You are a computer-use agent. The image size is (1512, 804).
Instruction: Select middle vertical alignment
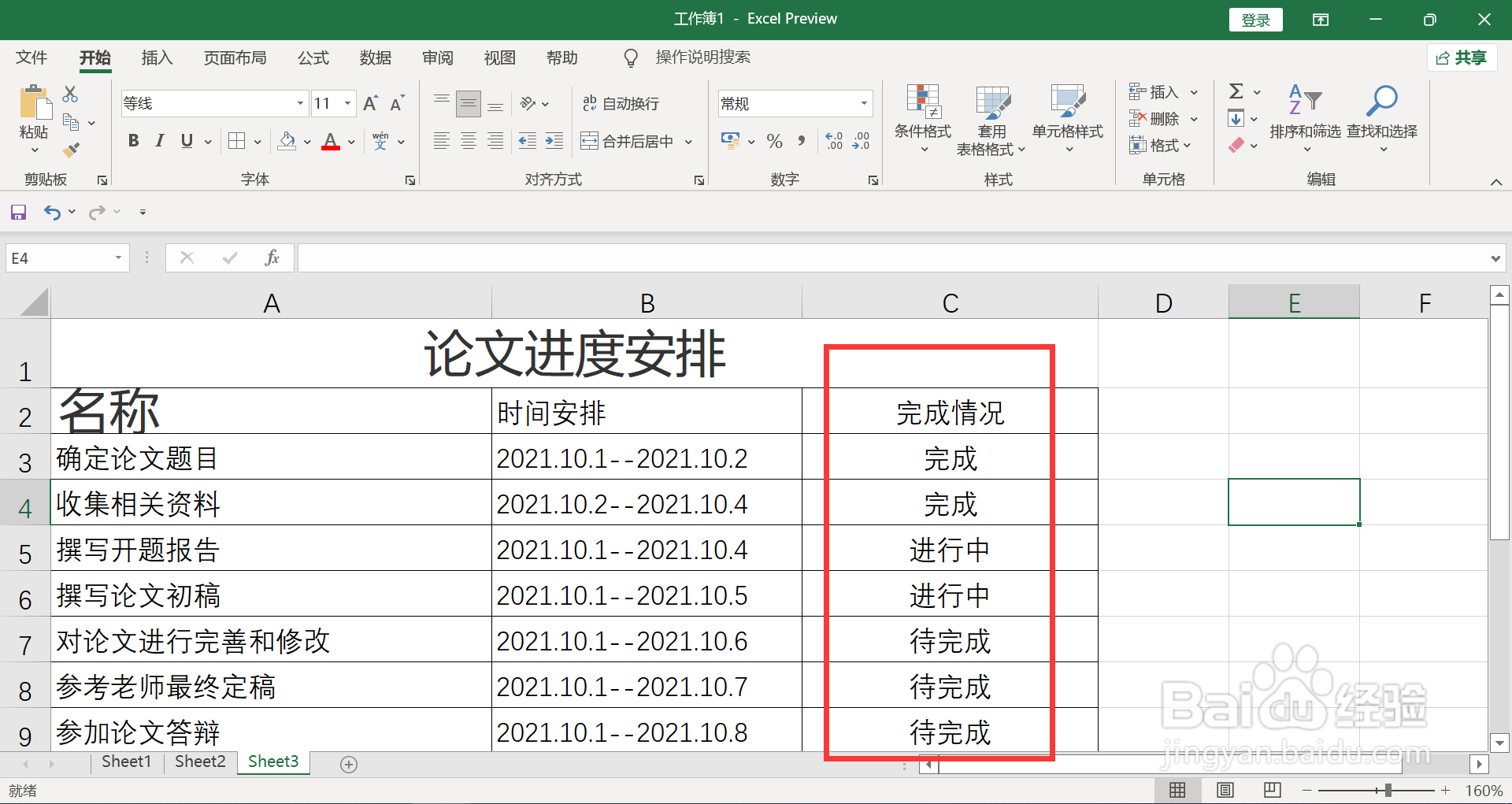(x=469, y=103)
